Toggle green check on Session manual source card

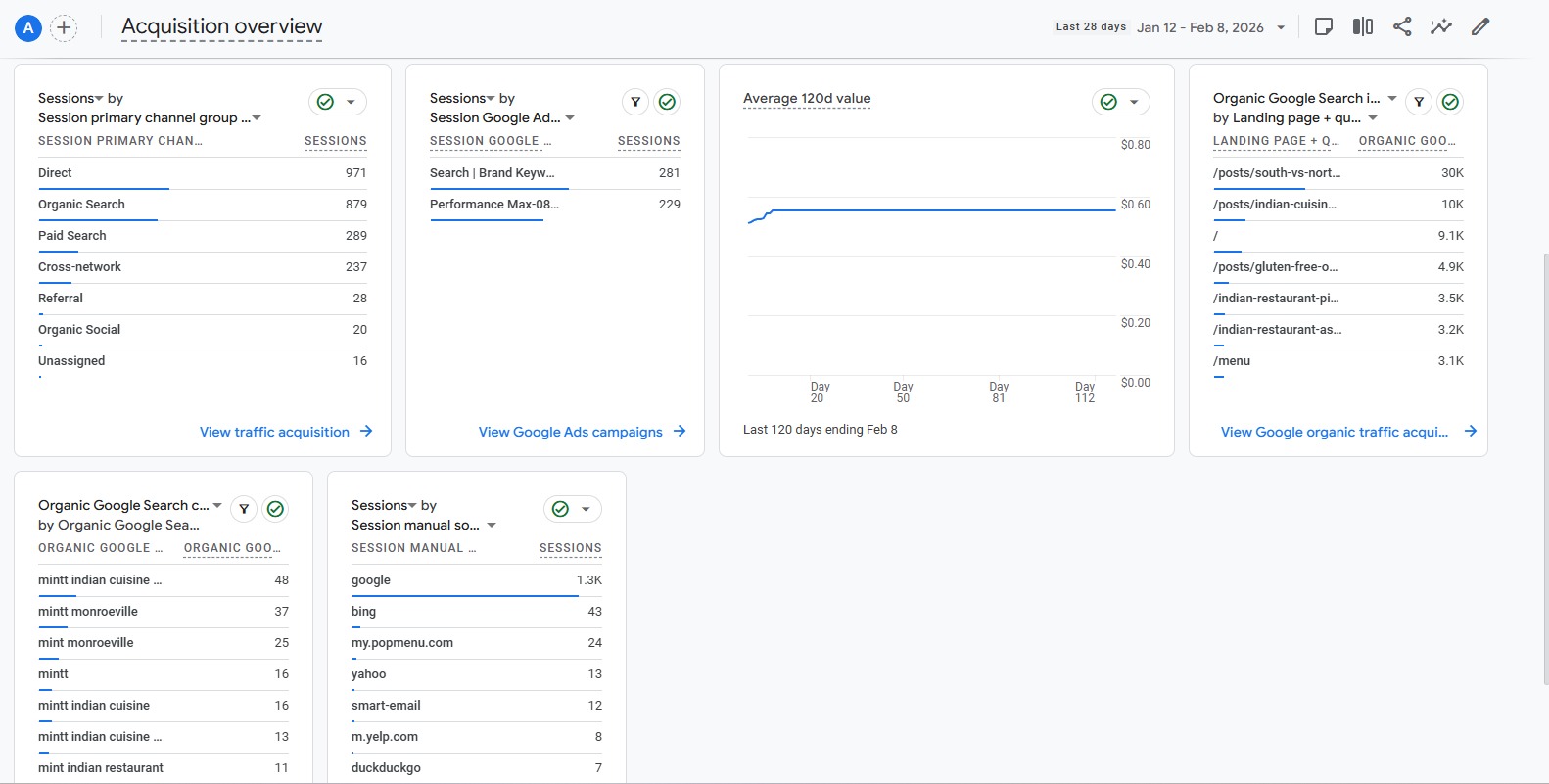coord(561,509)
